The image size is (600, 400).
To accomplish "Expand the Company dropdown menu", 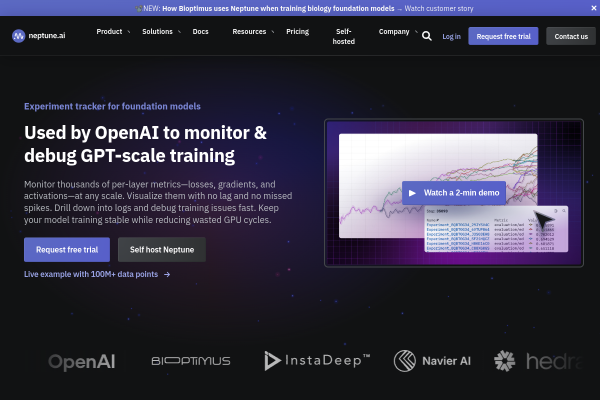I will coord(396,32).
